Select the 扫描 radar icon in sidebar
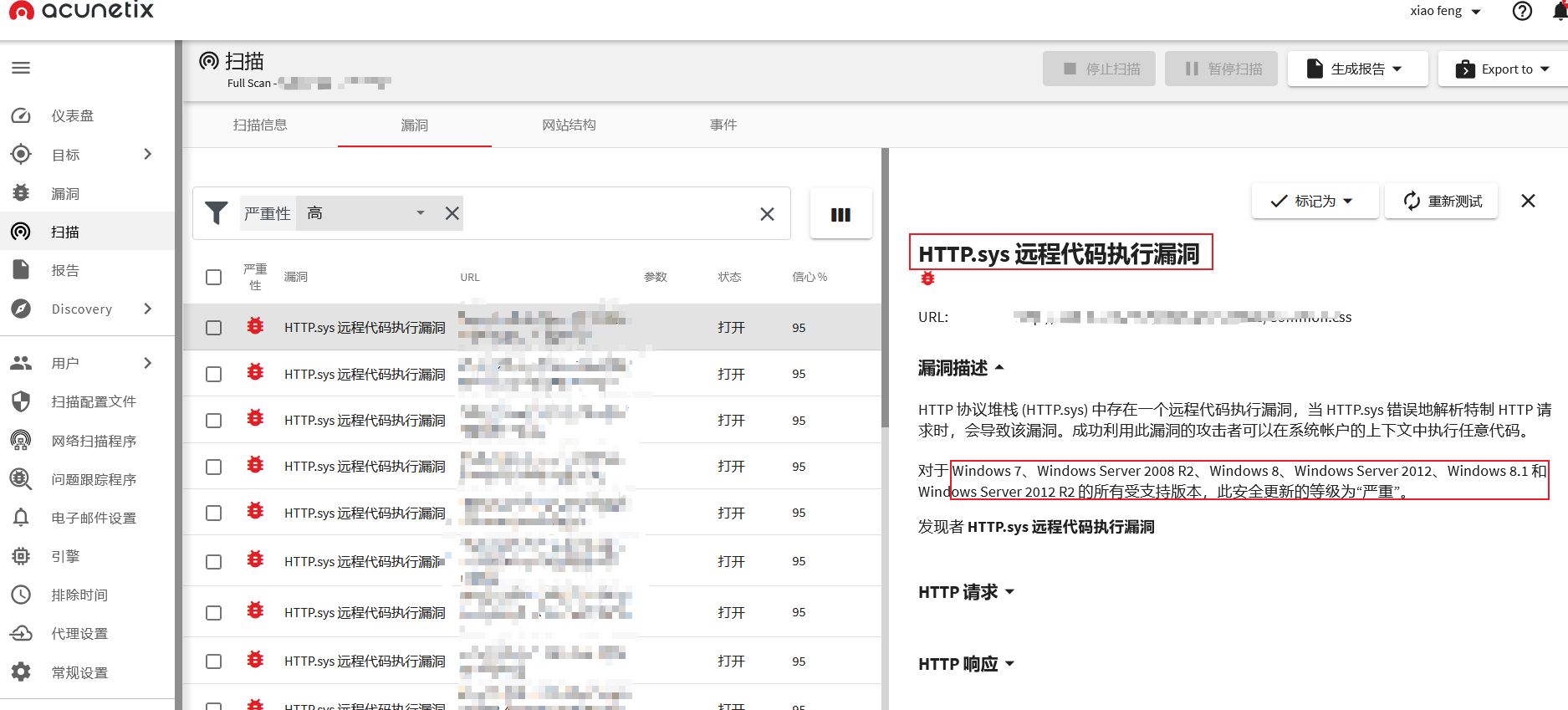Image resolution: width=1568 pixels, height=710 pixels. (x=21, y=232)
